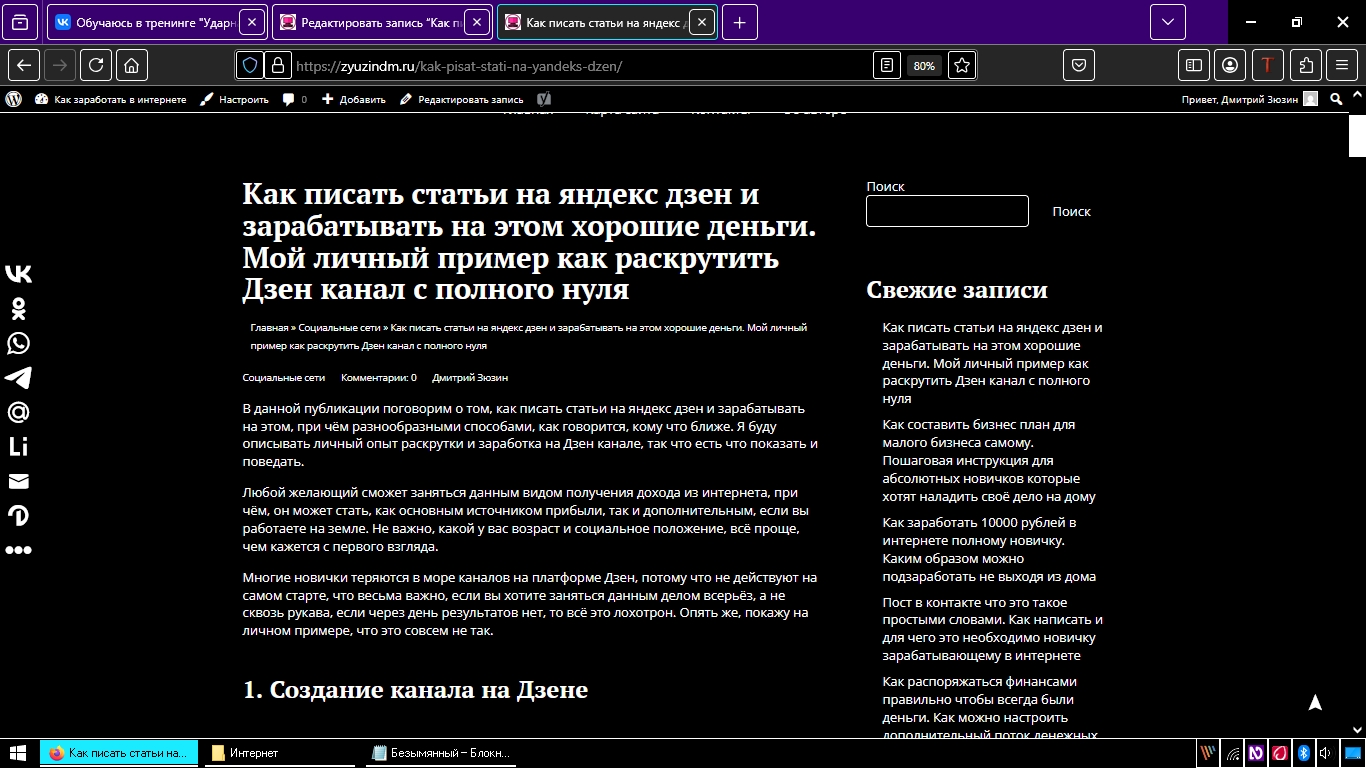Open recent post 'Как заработать 10000 рублей'

click(989, 549)
